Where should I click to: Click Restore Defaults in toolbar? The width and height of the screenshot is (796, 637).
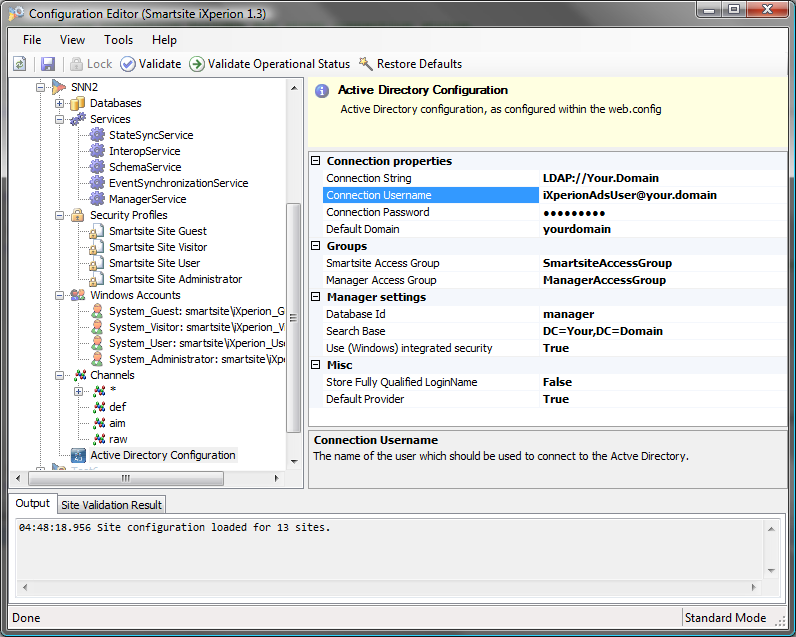(x=411, y=64)
